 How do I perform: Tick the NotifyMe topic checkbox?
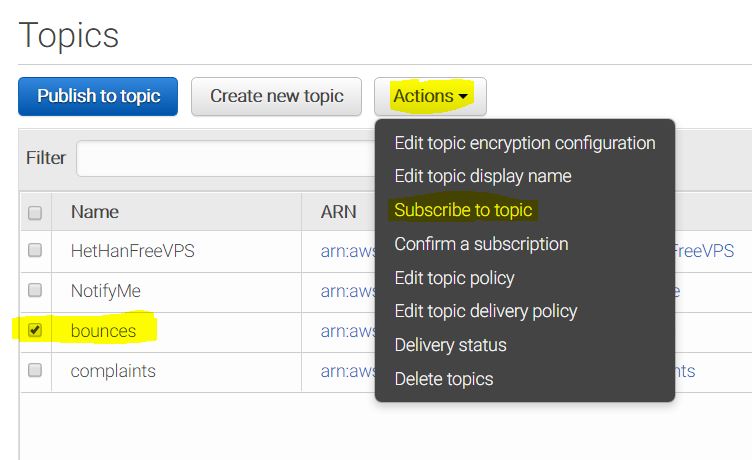tap(35, 291)
